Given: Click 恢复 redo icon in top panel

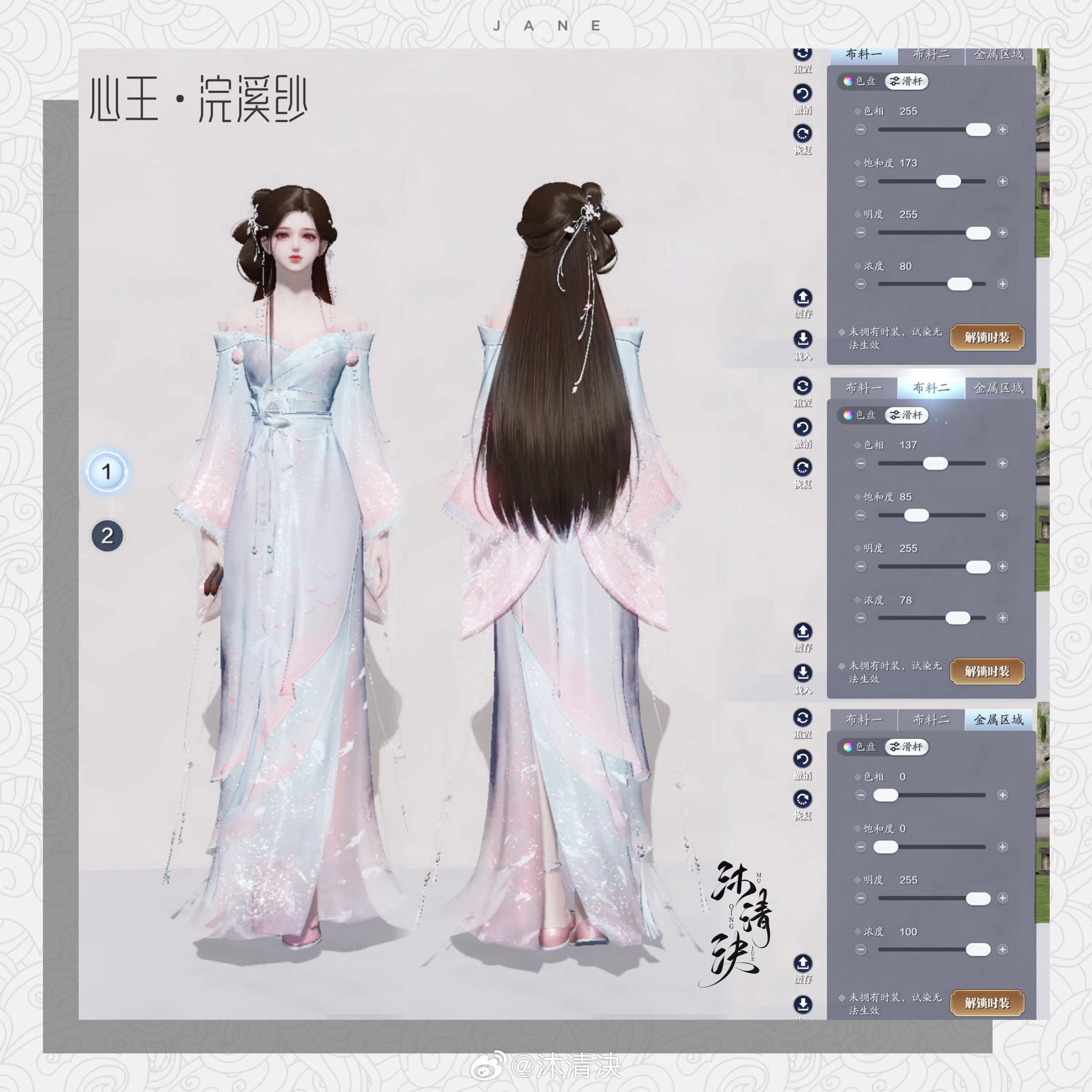Looking at the screenshot, I should click(802, 134).
